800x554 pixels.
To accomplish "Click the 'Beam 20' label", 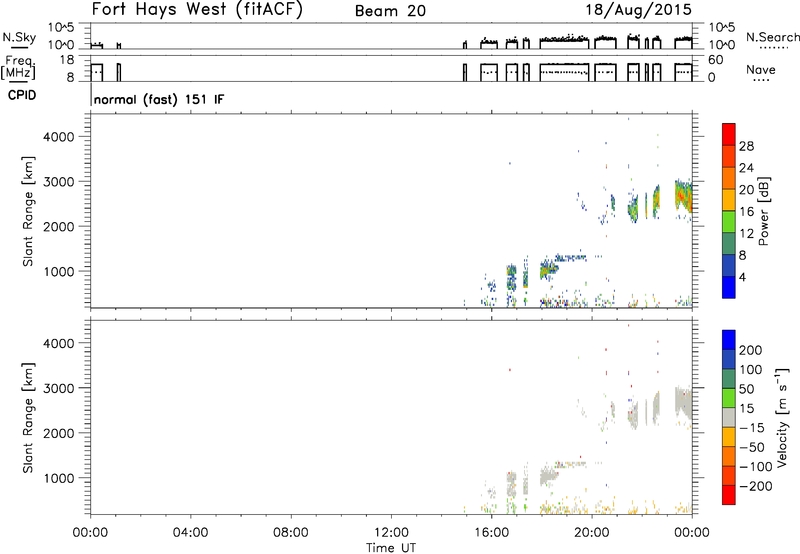I will [390, 11].
